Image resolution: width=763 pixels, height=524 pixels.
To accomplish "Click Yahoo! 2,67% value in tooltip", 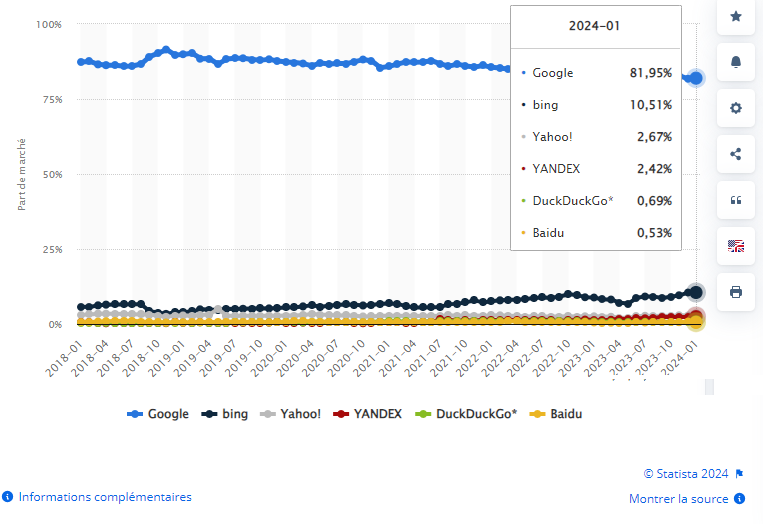I will (x=654, y=137).
